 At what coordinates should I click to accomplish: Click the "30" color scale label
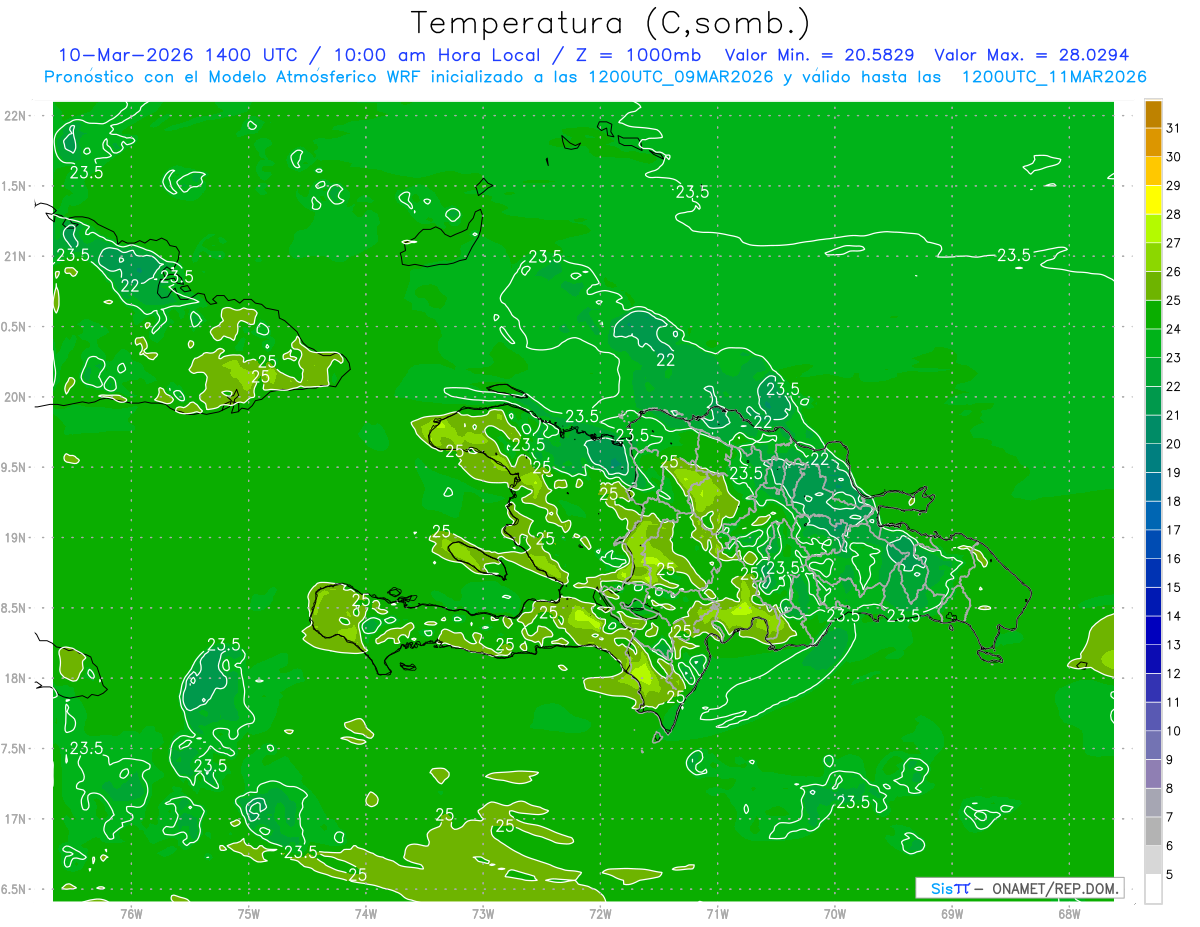coord(1174,157)
